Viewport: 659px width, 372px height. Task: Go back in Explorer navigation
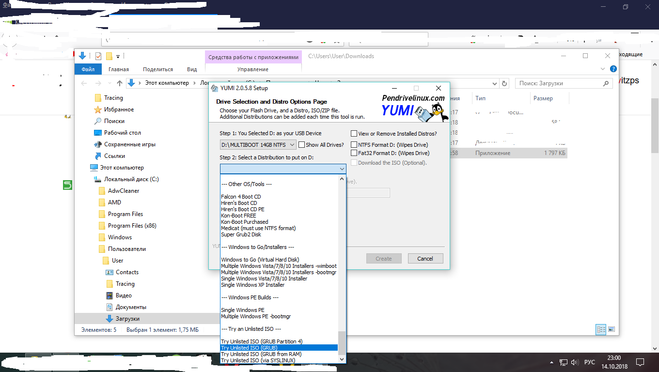[84, 83]
